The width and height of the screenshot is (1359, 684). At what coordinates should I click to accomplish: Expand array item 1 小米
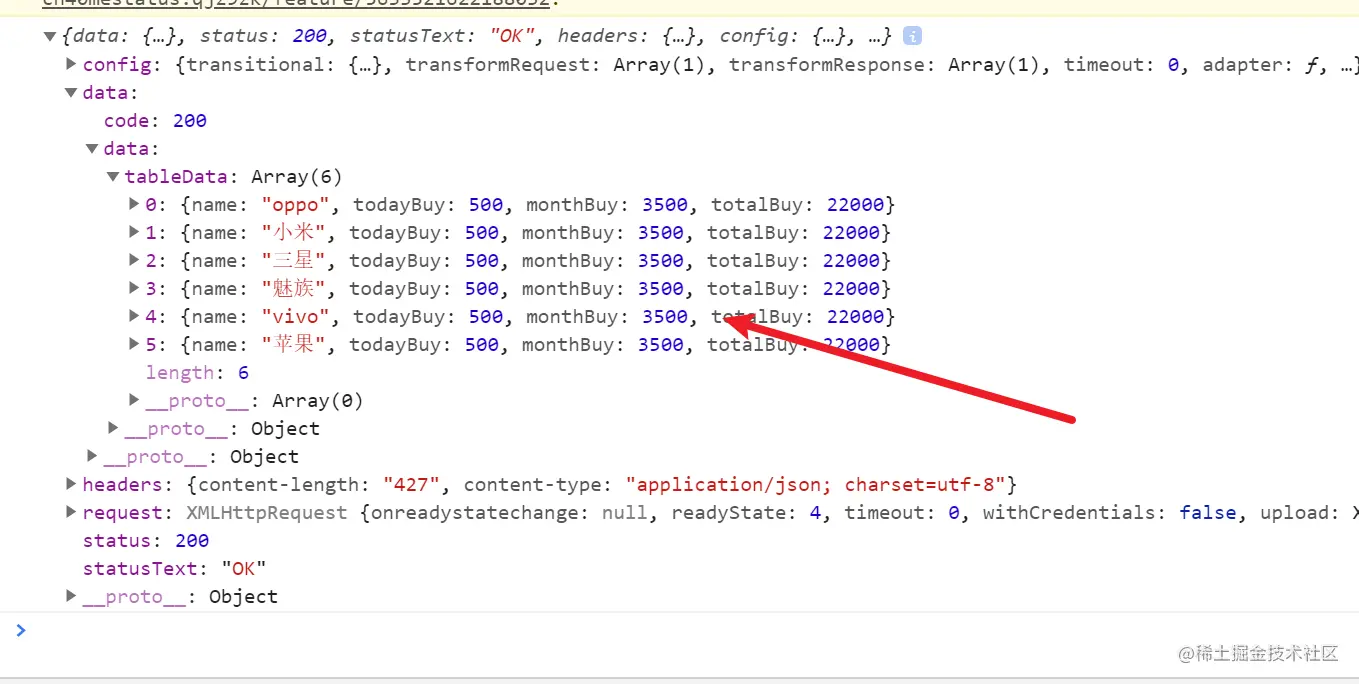(134, 232)
